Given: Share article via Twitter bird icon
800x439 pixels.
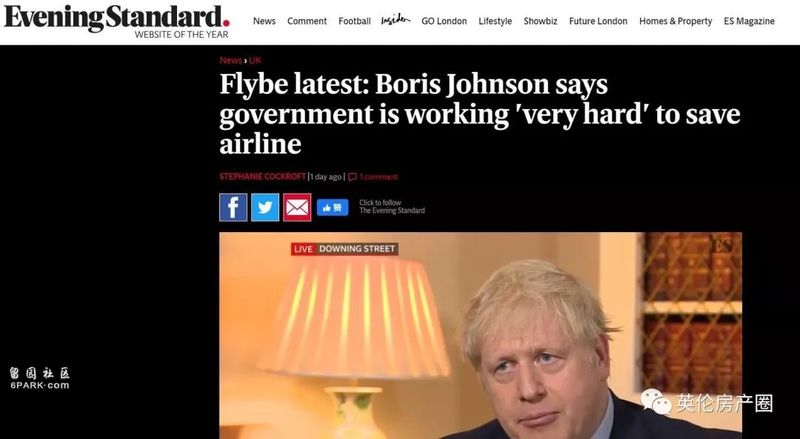Looking at the screenshot, I should (265, 207).
